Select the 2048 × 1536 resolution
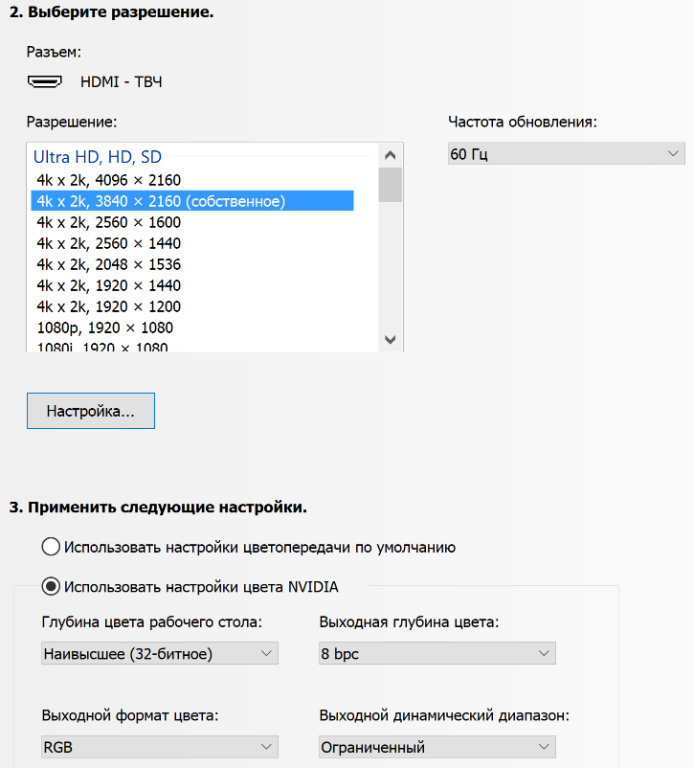The image size is (694, 768). pos(109,264)
